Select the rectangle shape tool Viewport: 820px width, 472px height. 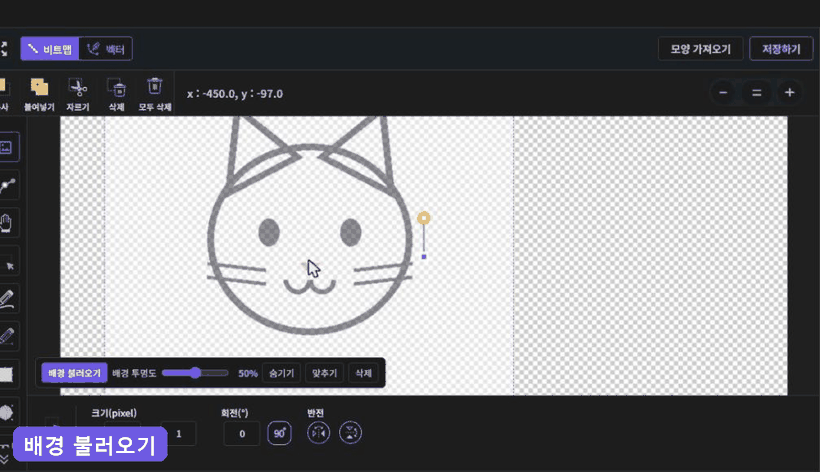click(x=7, y=374)
